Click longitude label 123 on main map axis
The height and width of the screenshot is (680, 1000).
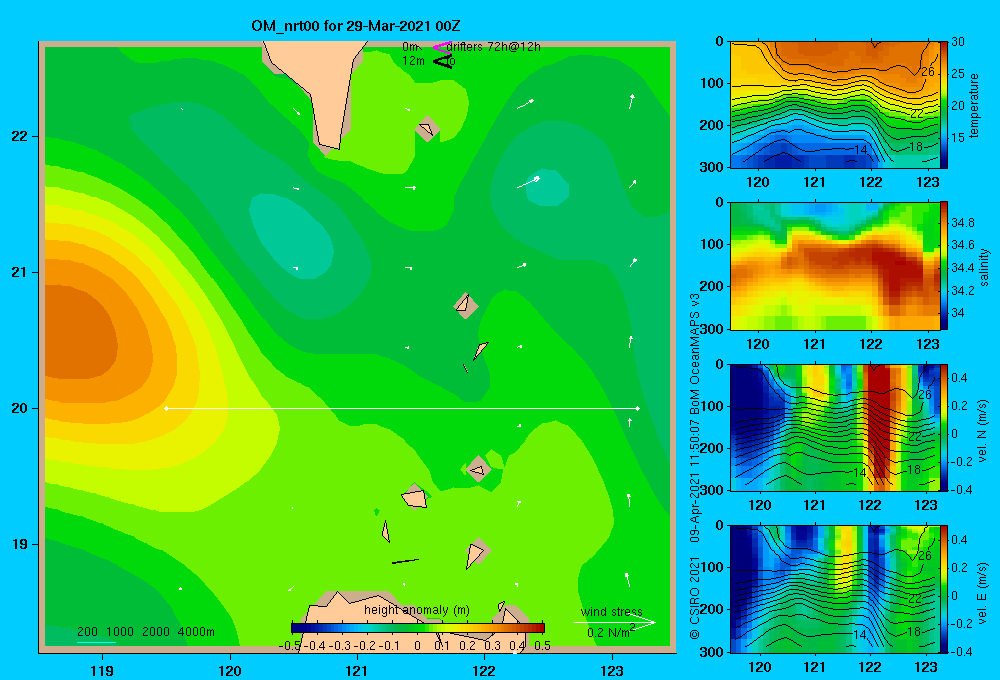pos(612,671)
